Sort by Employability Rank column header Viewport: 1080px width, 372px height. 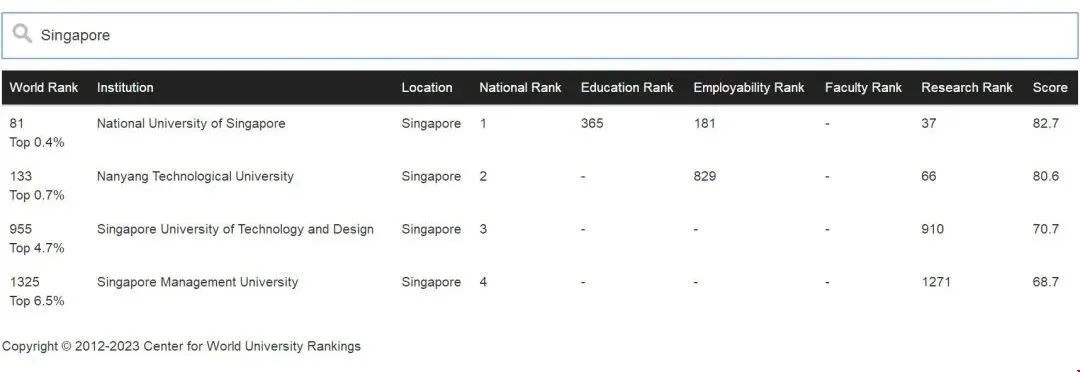(x=749, y=87)
